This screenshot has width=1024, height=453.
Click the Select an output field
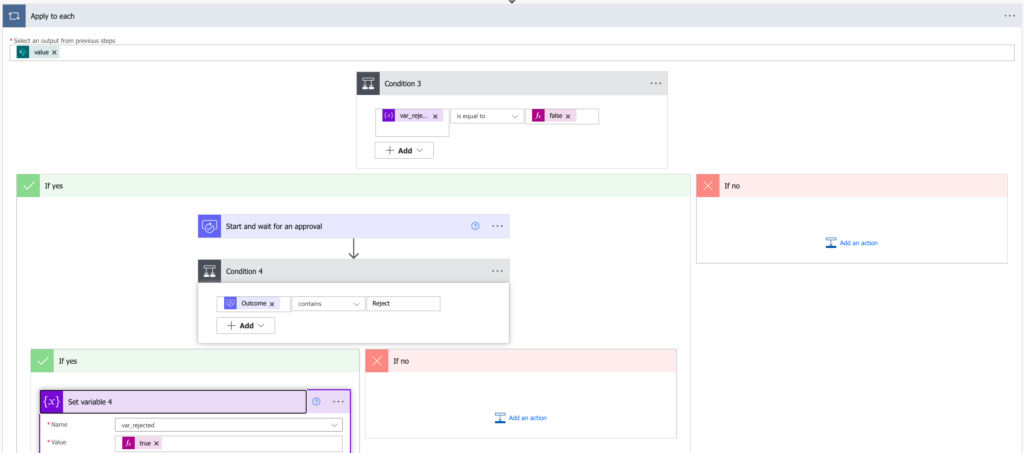coord(512,53)
